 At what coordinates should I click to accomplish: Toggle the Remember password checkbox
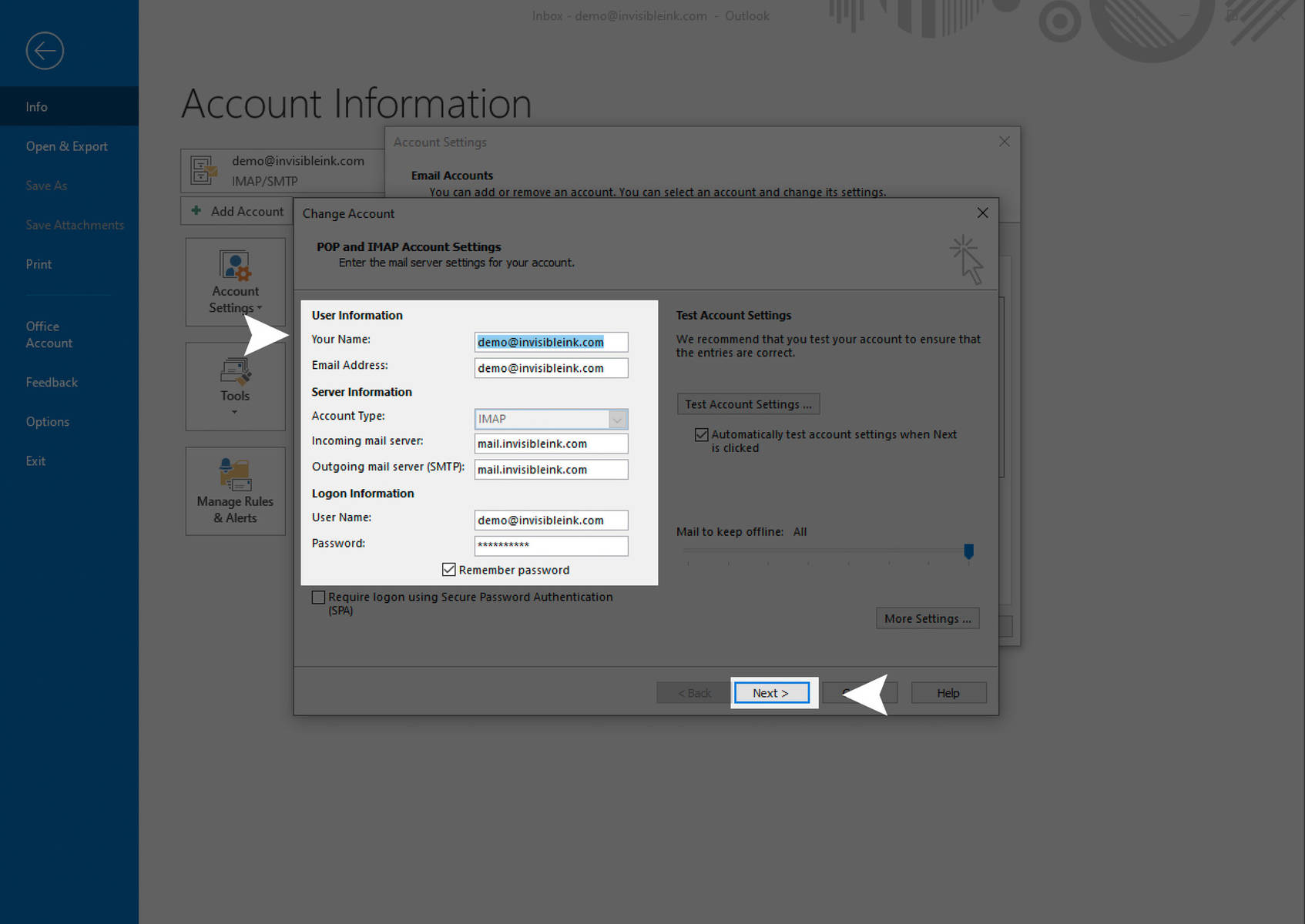pos(449,570)
